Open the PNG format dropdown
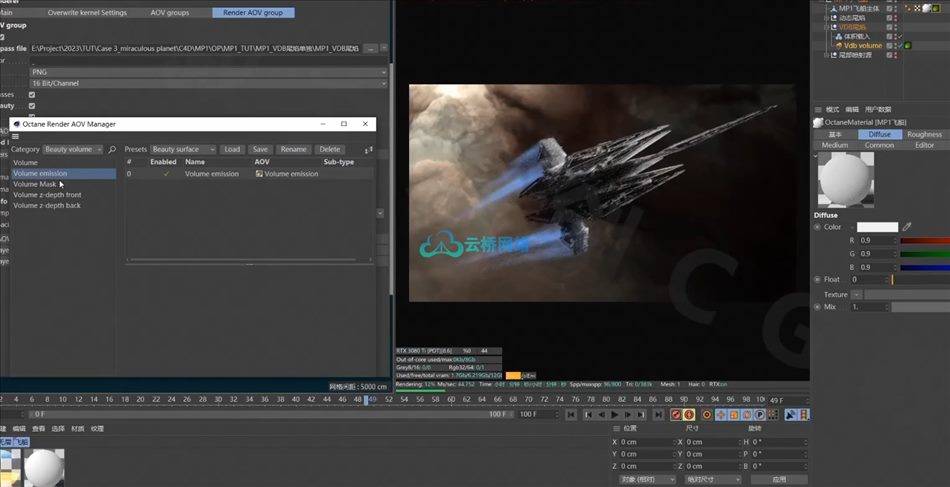 pyautogui.click(x=209, y=72)
